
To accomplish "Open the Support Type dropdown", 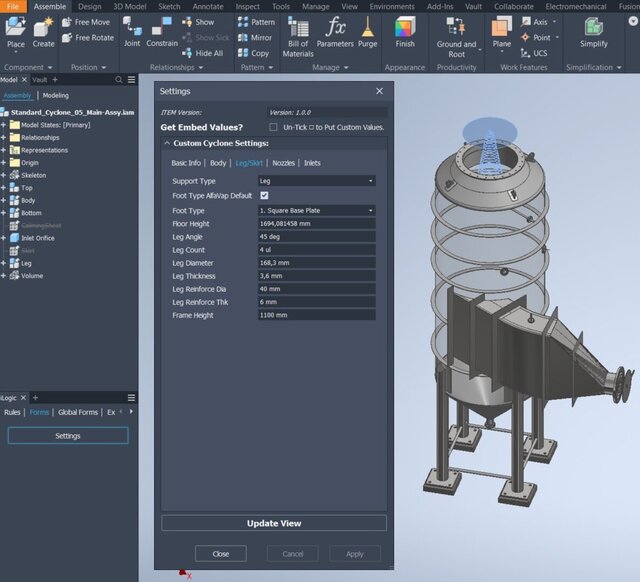I will (316, 181).
